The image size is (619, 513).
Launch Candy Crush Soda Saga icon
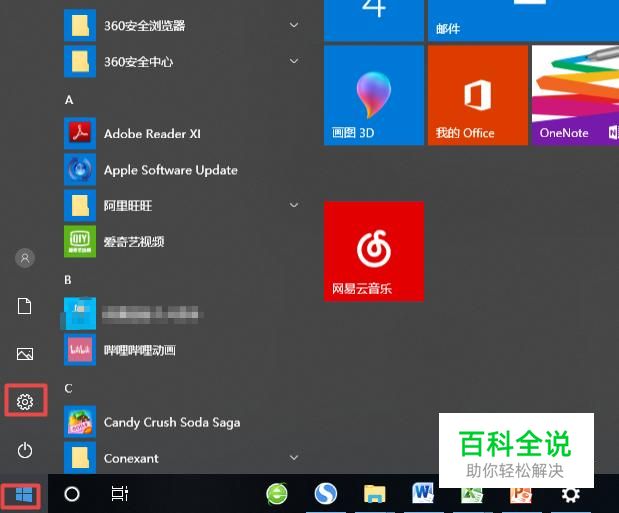tap(80, 422)
